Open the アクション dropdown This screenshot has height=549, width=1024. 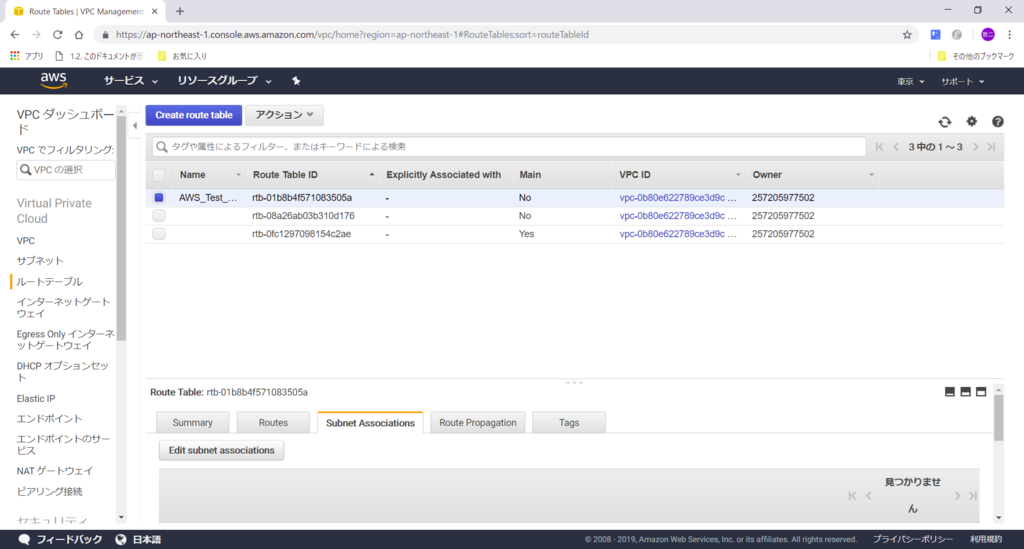coord(284,115)
